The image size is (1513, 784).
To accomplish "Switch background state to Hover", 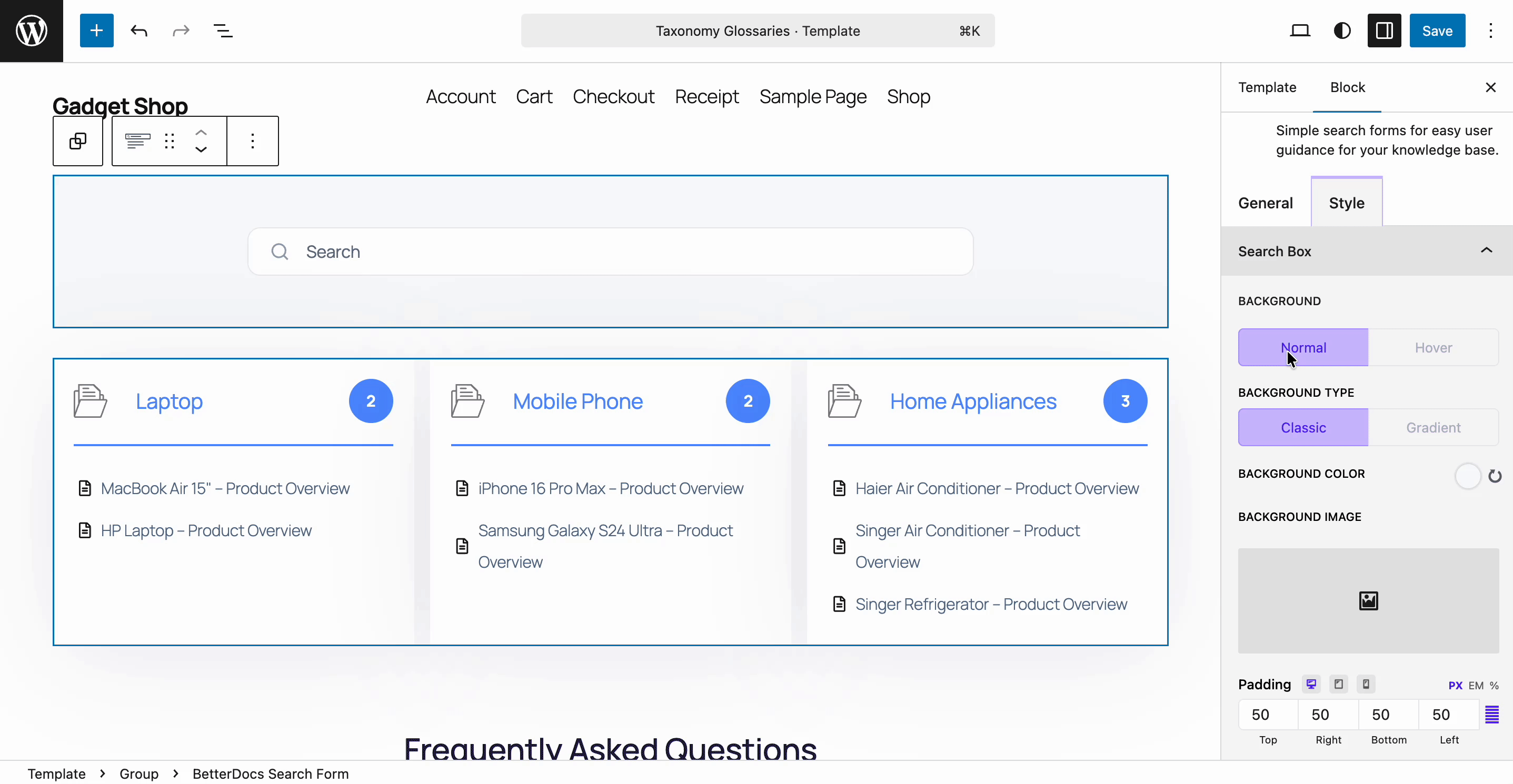I will [x=1433, y=347].
